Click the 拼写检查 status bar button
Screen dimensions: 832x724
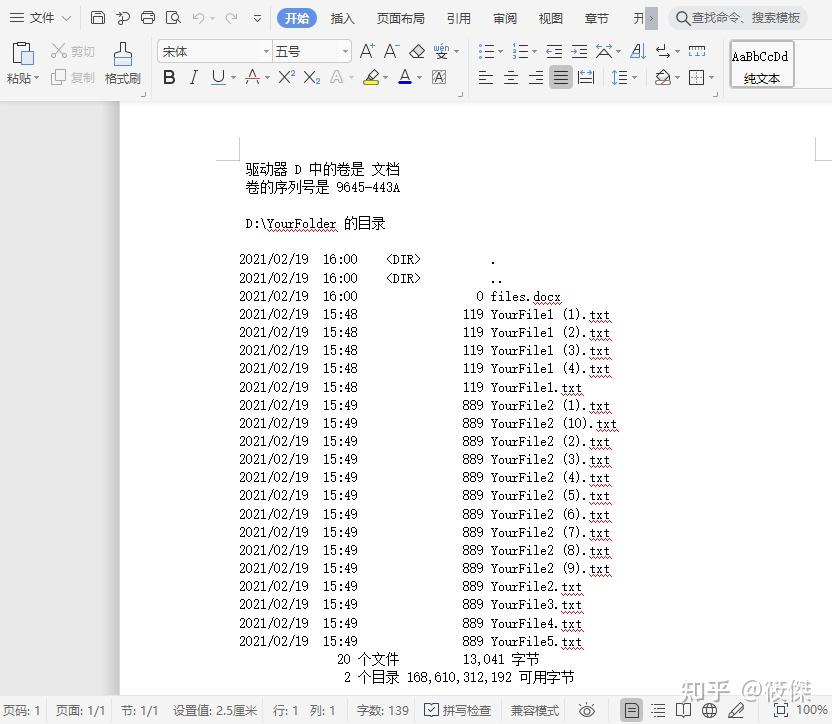(458, 710)
